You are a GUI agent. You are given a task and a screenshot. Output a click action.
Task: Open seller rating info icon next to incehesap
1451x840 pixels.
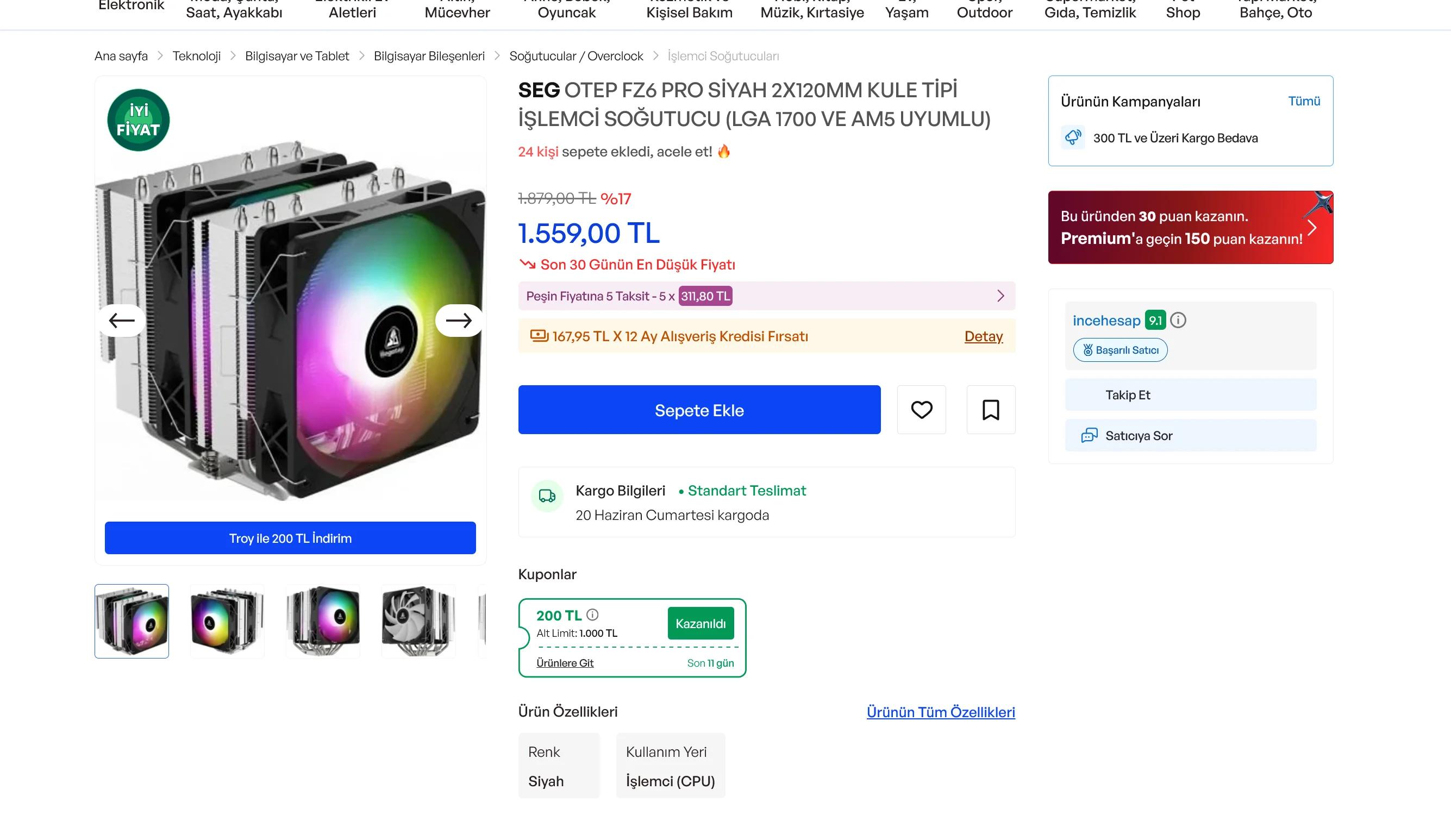(x=1178, y=320)
